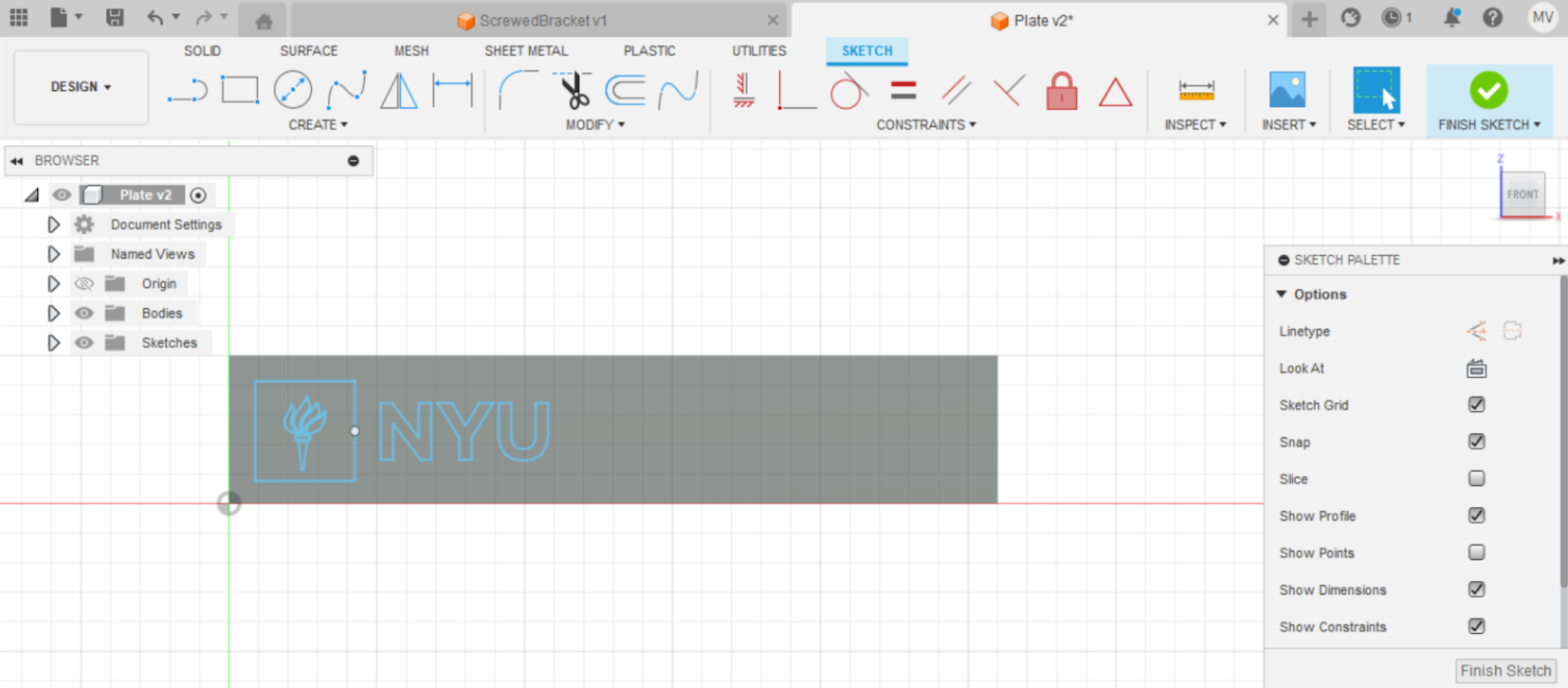The height and width of the screenshot is (688, 1568).
Task: Apply the Tangent constraint
Action: click(848, 91)
